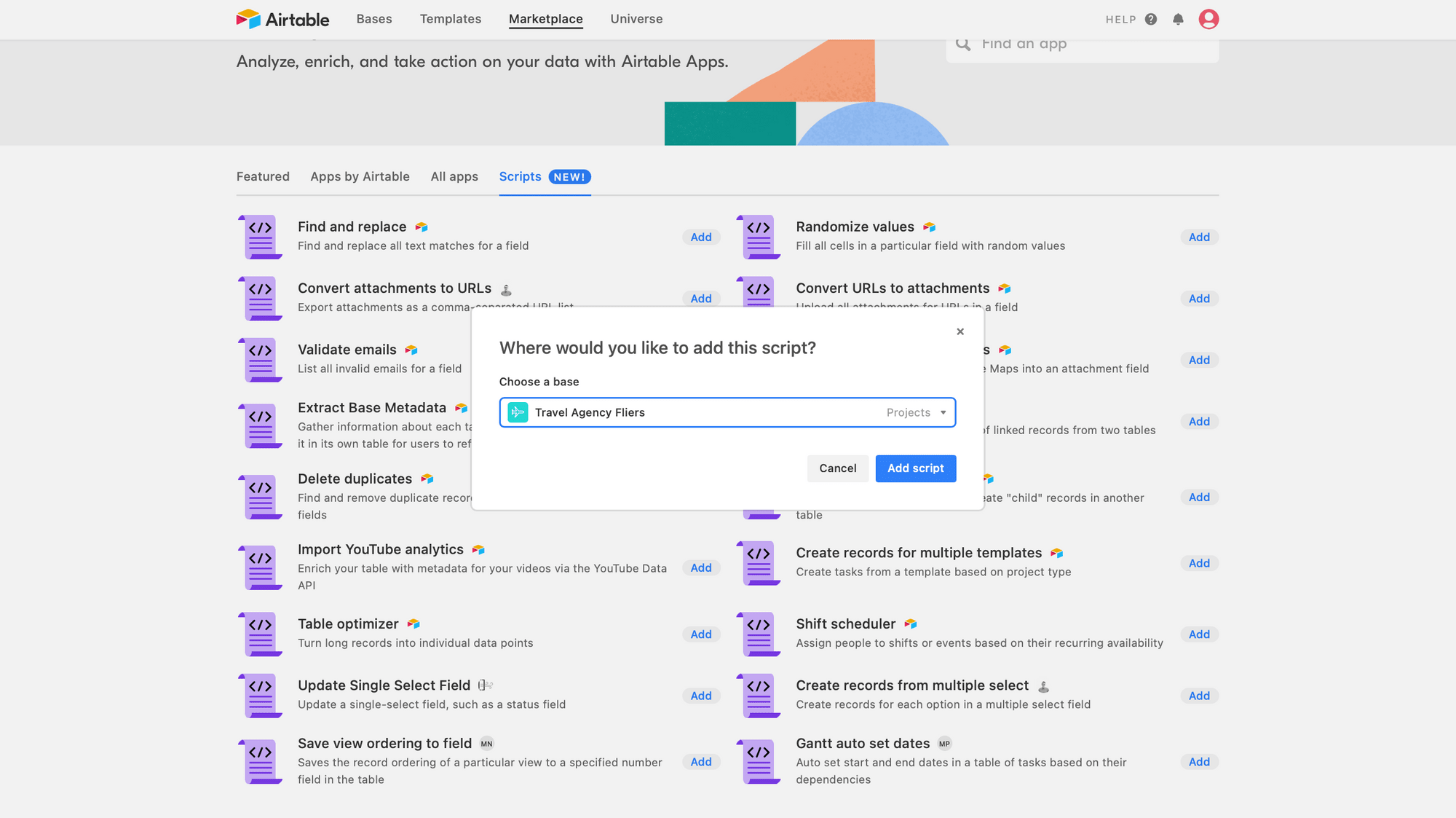Open the user account avatar
Image resolution: width=1456 pixels, height=818 pixels.
point(1208,19)
